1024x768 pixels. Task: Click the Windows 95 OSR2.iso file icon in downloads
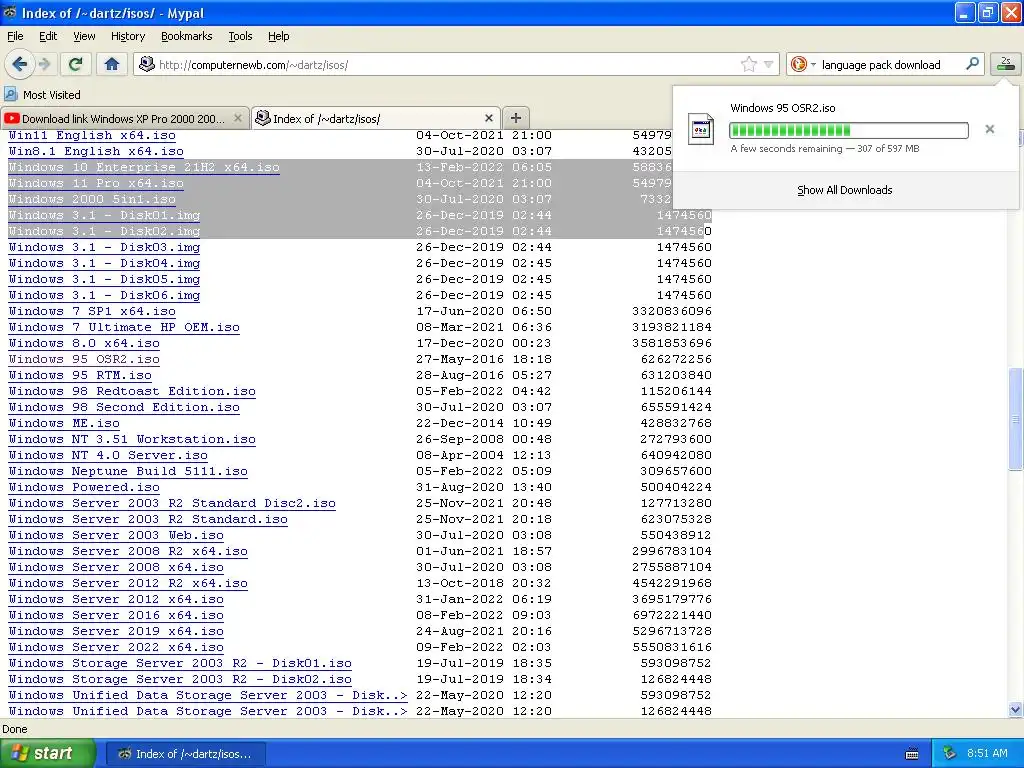pyautogui.click(x=701, y=129)
